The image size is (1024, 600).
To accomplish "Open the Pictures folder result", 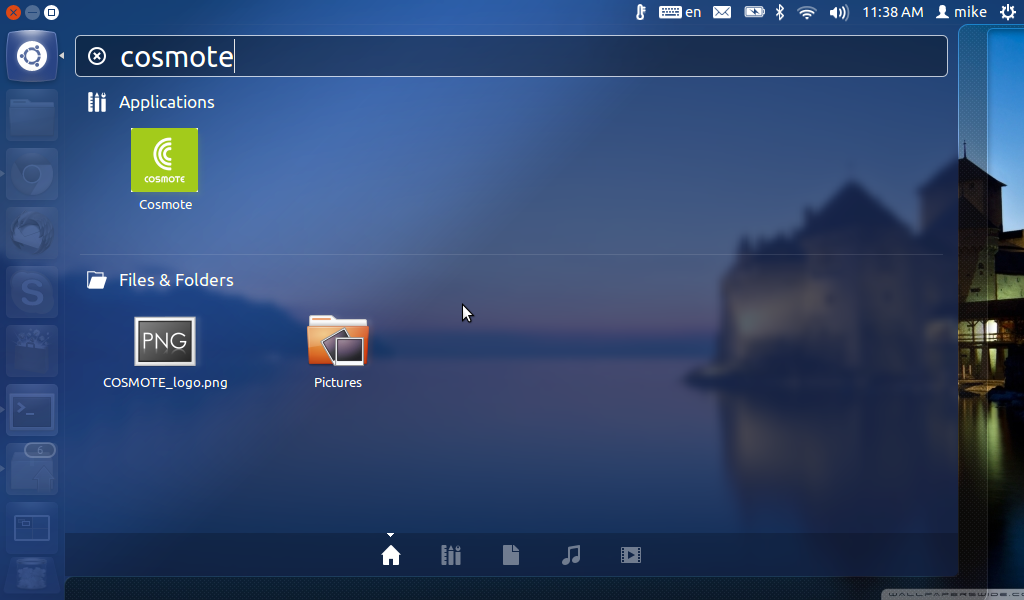I will click(338, 342).
